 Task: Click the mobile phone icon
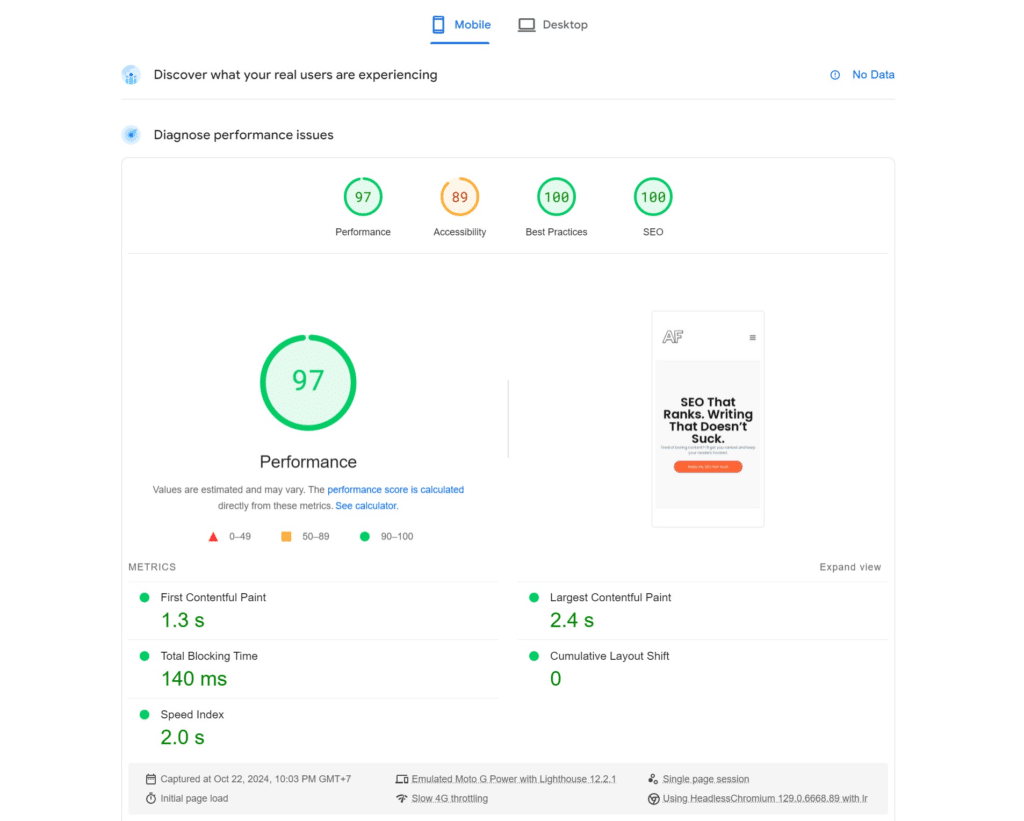pos(438,25)
